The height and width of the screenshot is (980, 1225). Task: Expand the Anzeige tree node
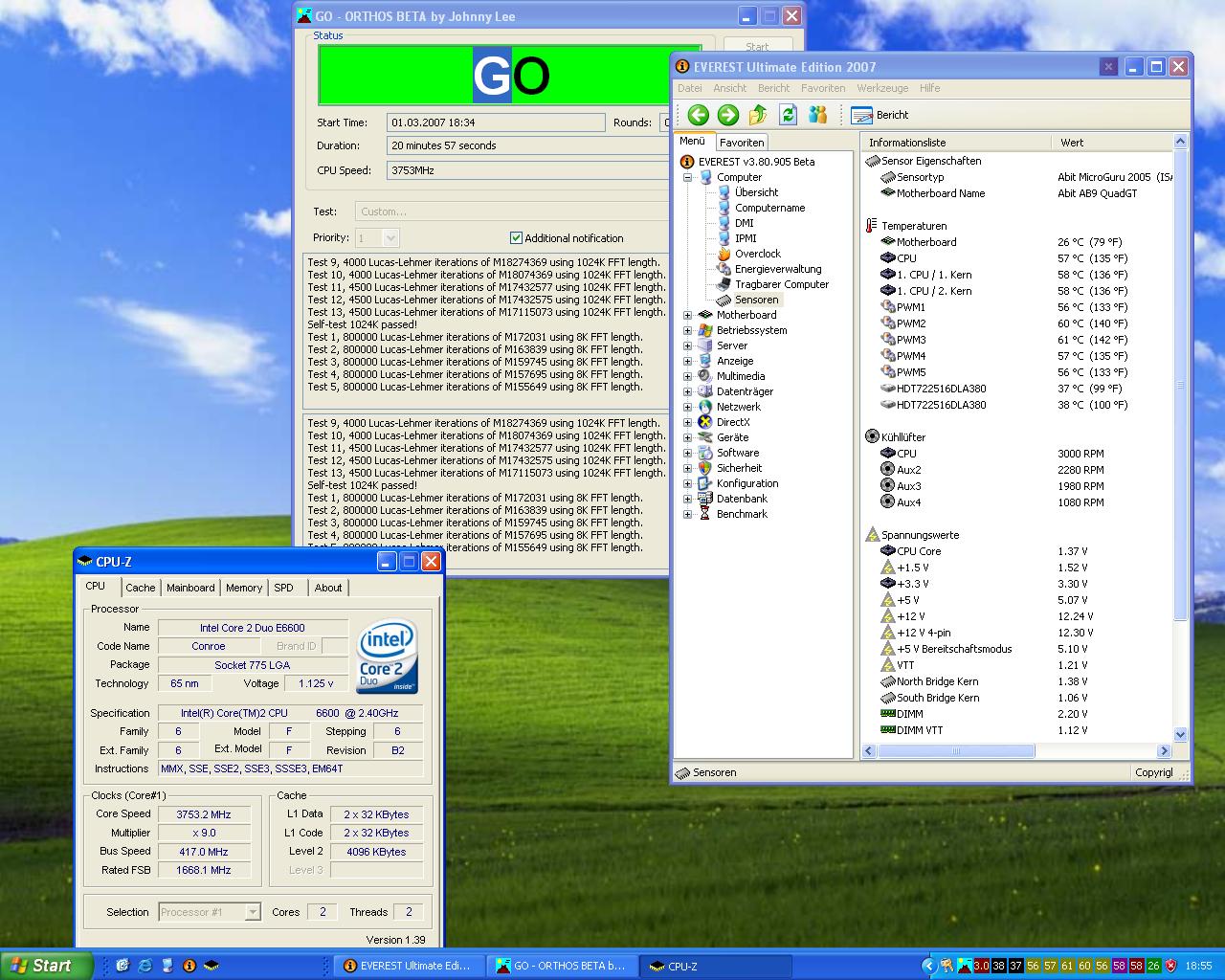click(x=687, y=361)
